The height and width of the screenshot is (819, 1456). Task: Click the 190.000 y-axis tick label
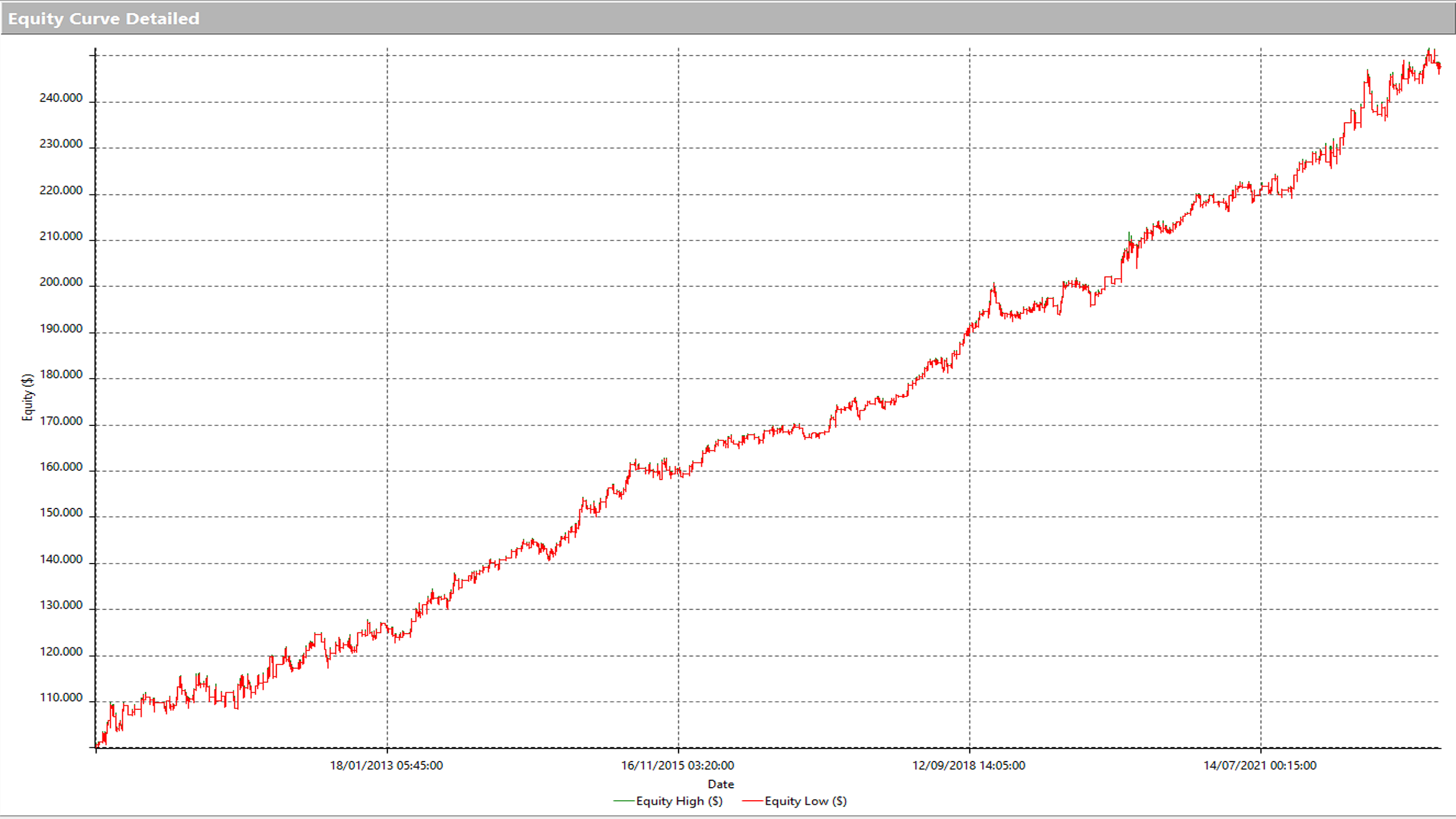[x=61, y=329]
